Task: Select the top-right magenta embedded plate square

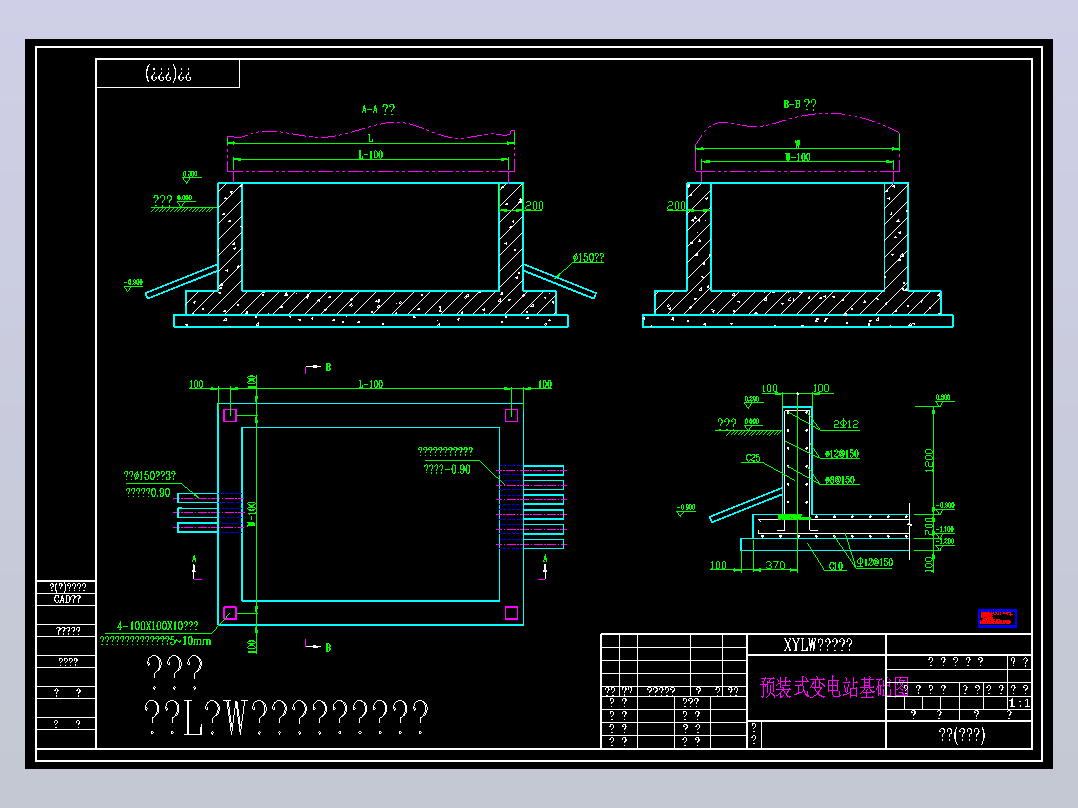Action: click(x=512, y=415)
